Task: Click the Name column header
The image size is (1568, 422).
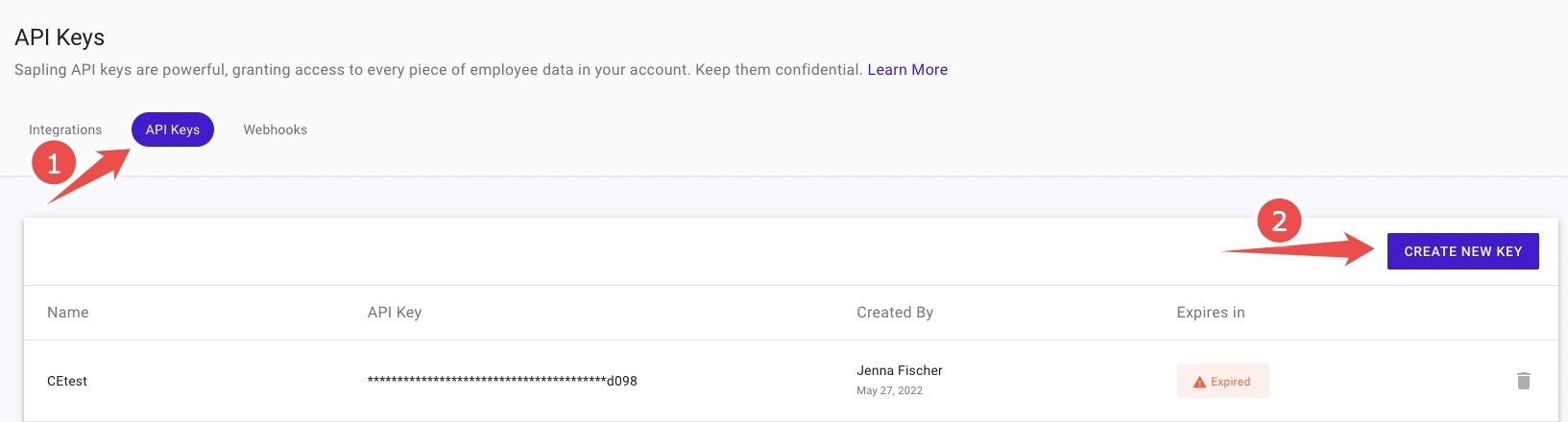Action: (68, 313)
